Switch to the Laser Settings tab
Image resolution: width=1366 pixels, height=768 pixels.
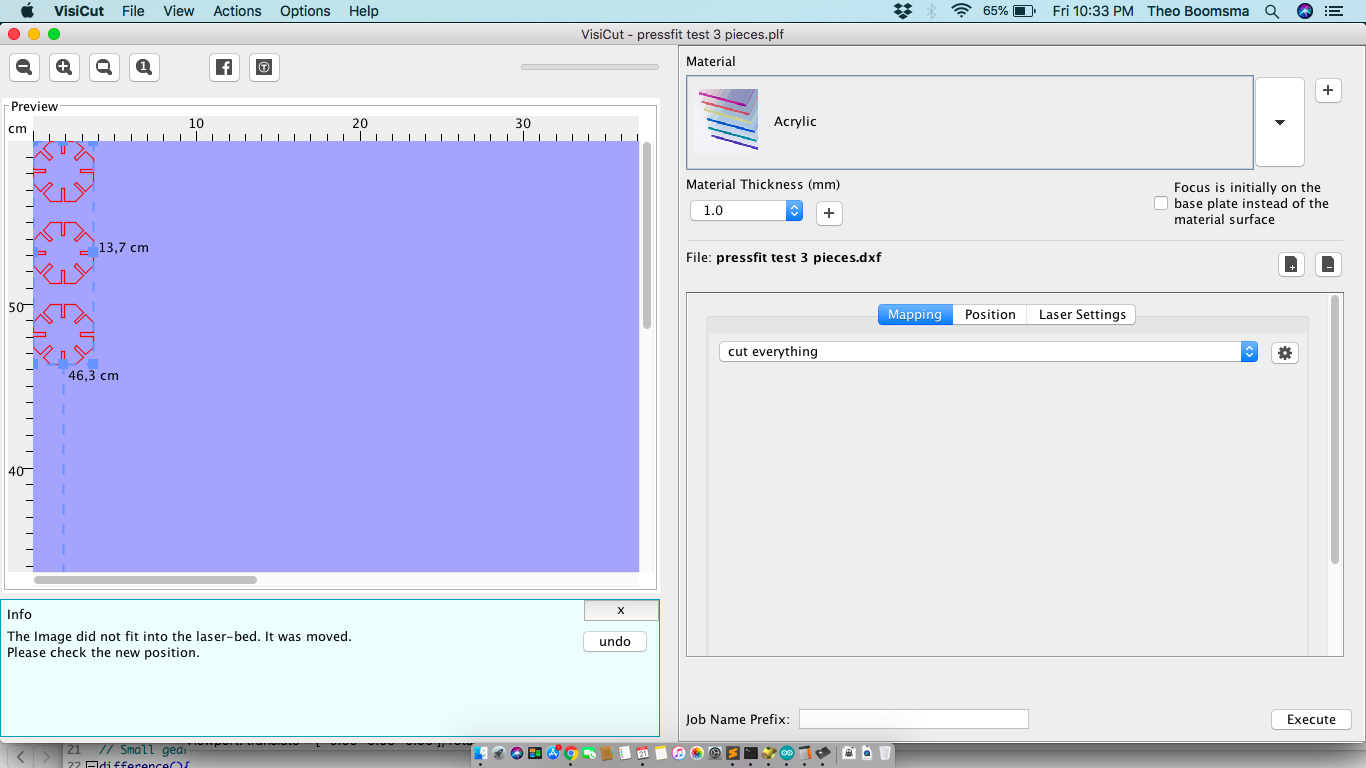click(1082, 314)
